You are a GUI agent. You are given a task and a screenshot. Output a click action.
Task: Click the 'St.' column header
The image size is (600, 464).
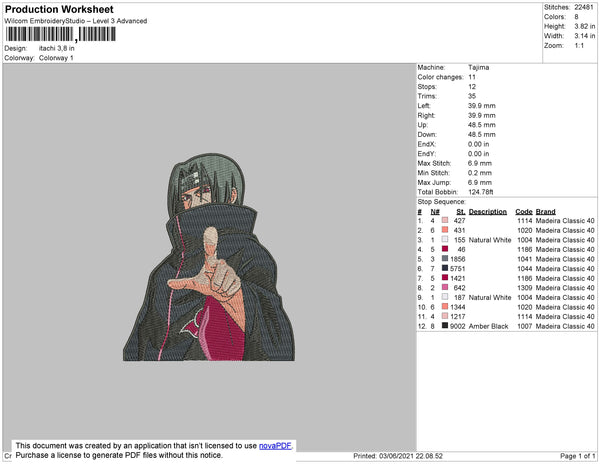[461, 212]
